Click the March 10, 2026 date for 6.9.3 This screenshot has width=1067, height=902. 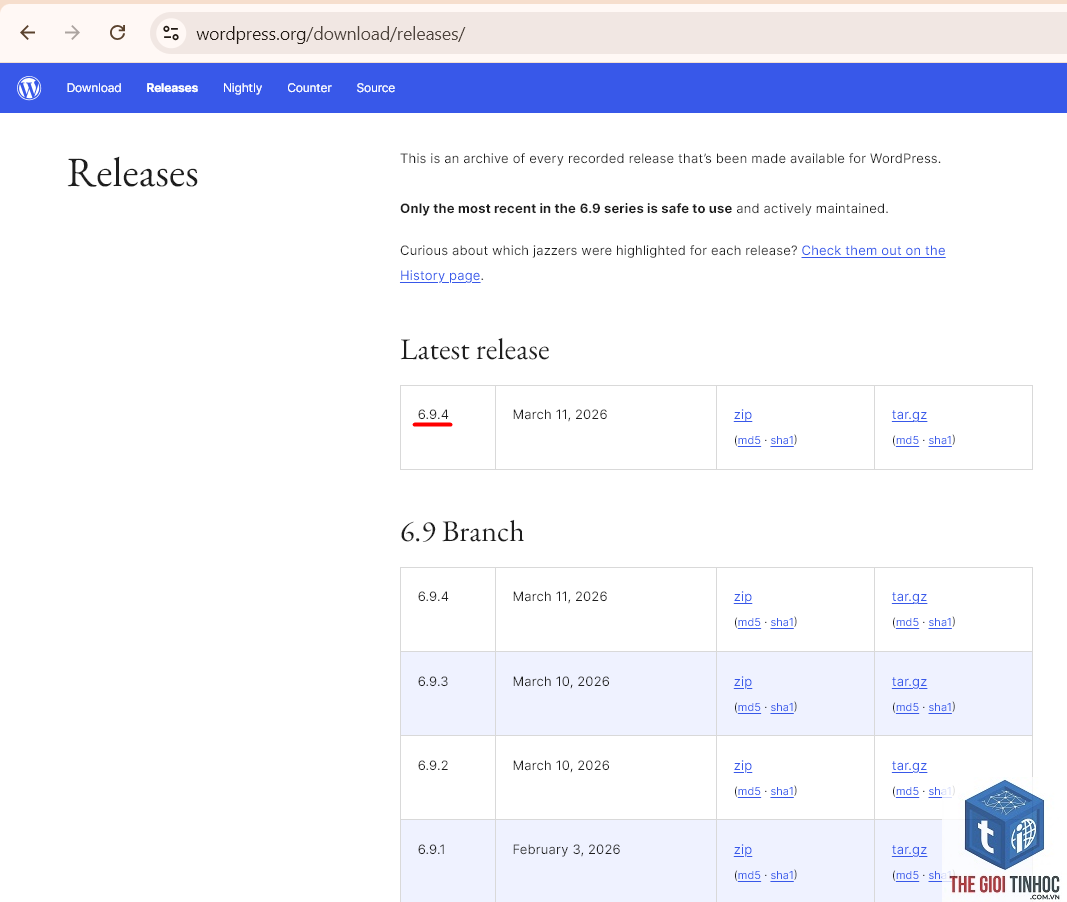561,682
